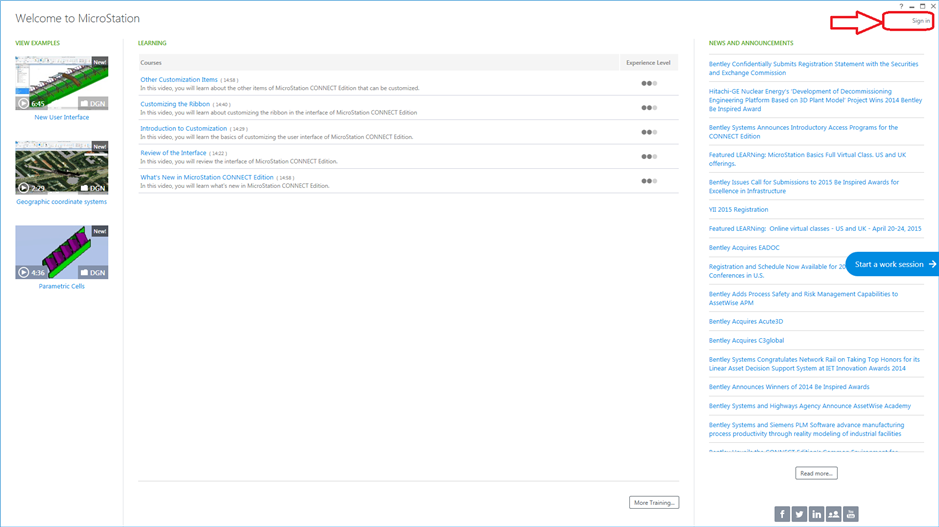The width and height of the screenshot is (939, 527).
Task: Click the More Training button
Action: click(654, 502)
